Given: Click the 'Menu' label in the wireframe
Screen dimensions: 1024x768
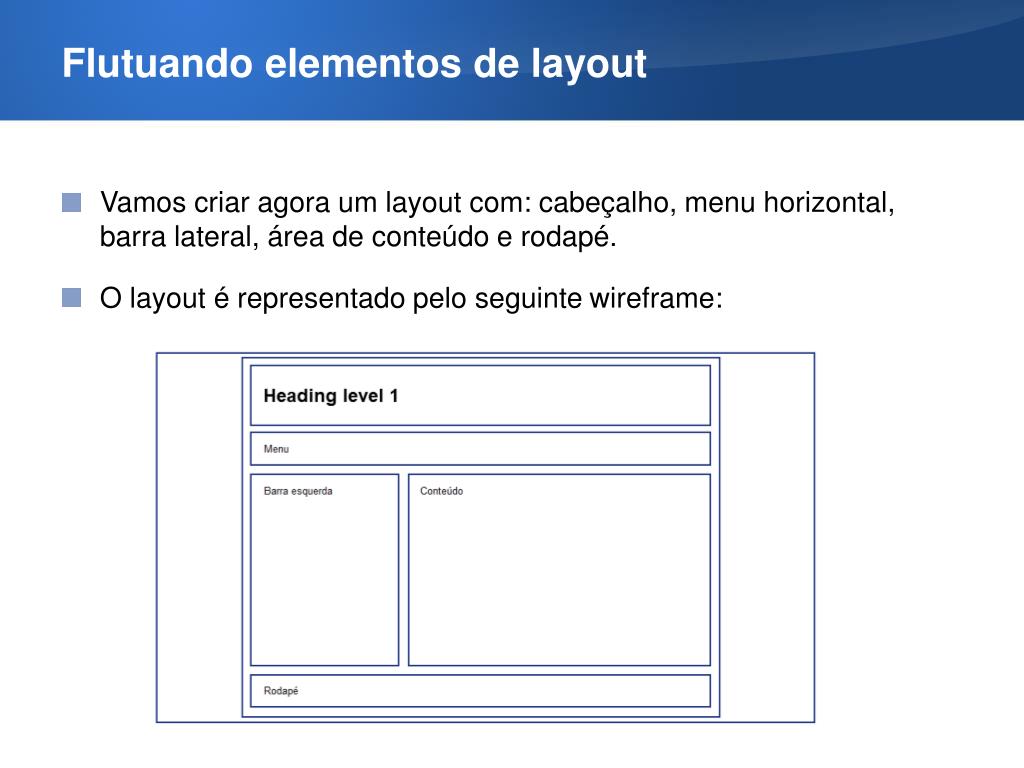Looking at the screenshot, I should click(276, 449).
